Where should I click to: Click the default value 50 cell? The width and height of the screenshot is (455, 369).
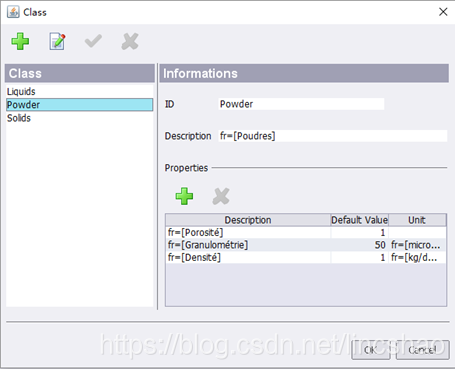coord(359,245)
